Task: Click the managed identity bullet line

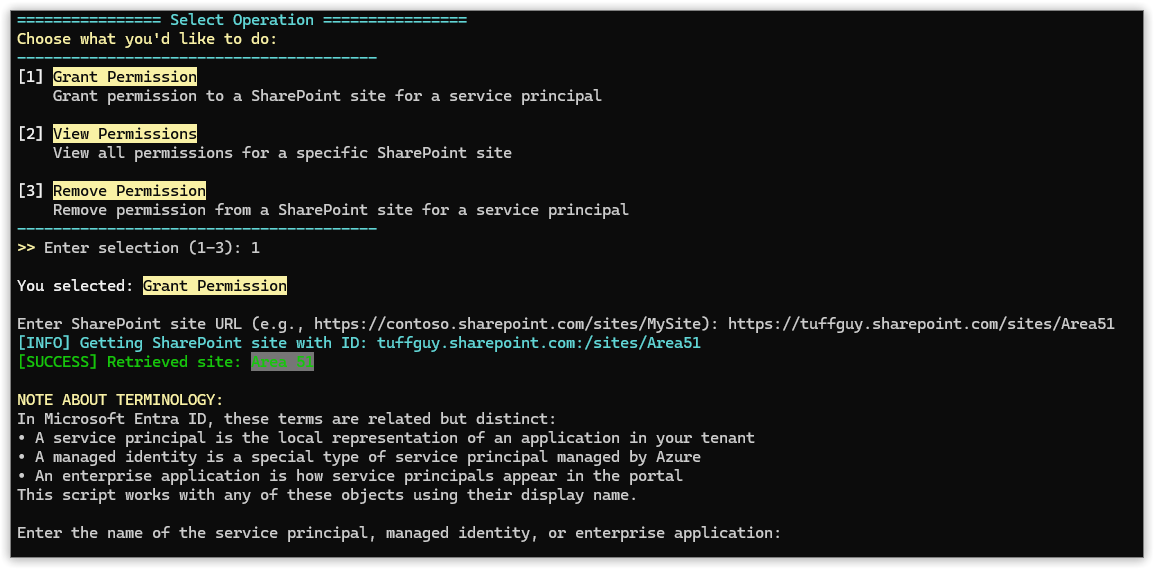Action: pyautogui.click(x=359, y=457)
